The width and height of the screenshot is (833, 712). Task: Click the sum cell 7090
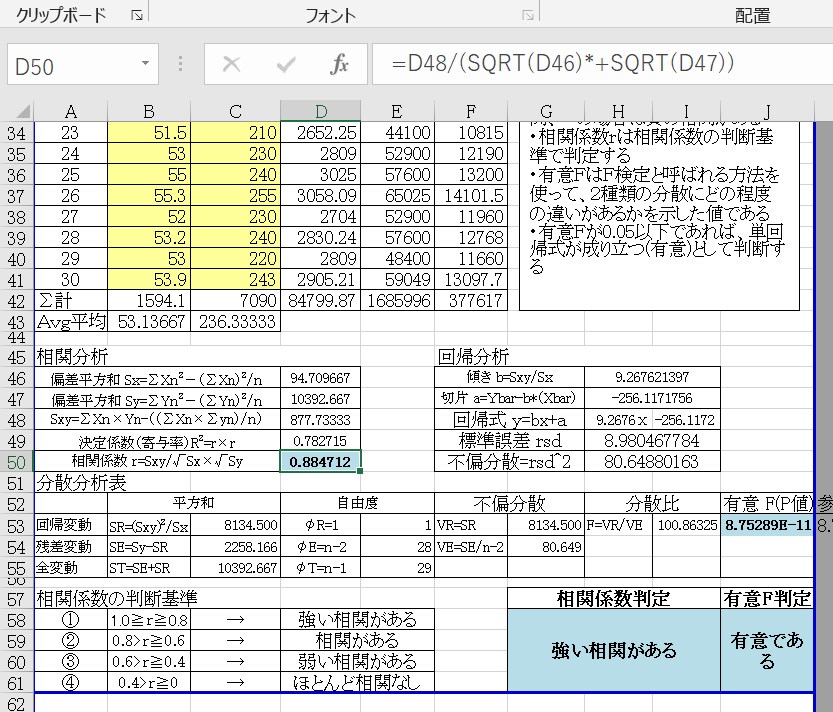(x=235, y=301)
